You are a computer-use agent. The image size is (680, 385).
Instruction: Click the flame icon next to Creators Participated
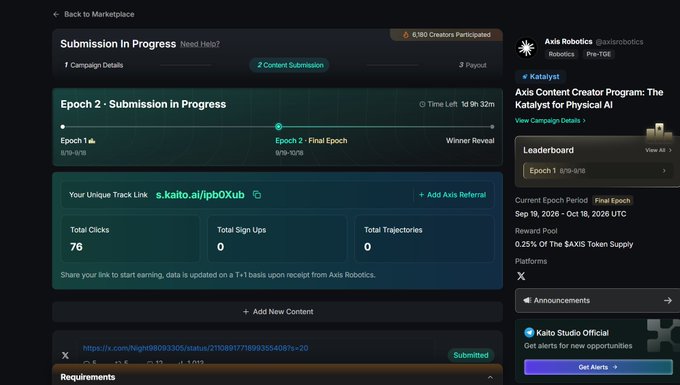[406, 35]
